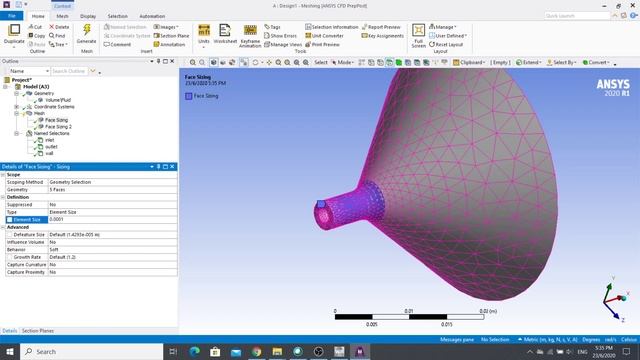Image resolution: width=640 pixels, height=360 pixels.
Task: Open the Worksheet tool
Action: [x=225, y=31]
